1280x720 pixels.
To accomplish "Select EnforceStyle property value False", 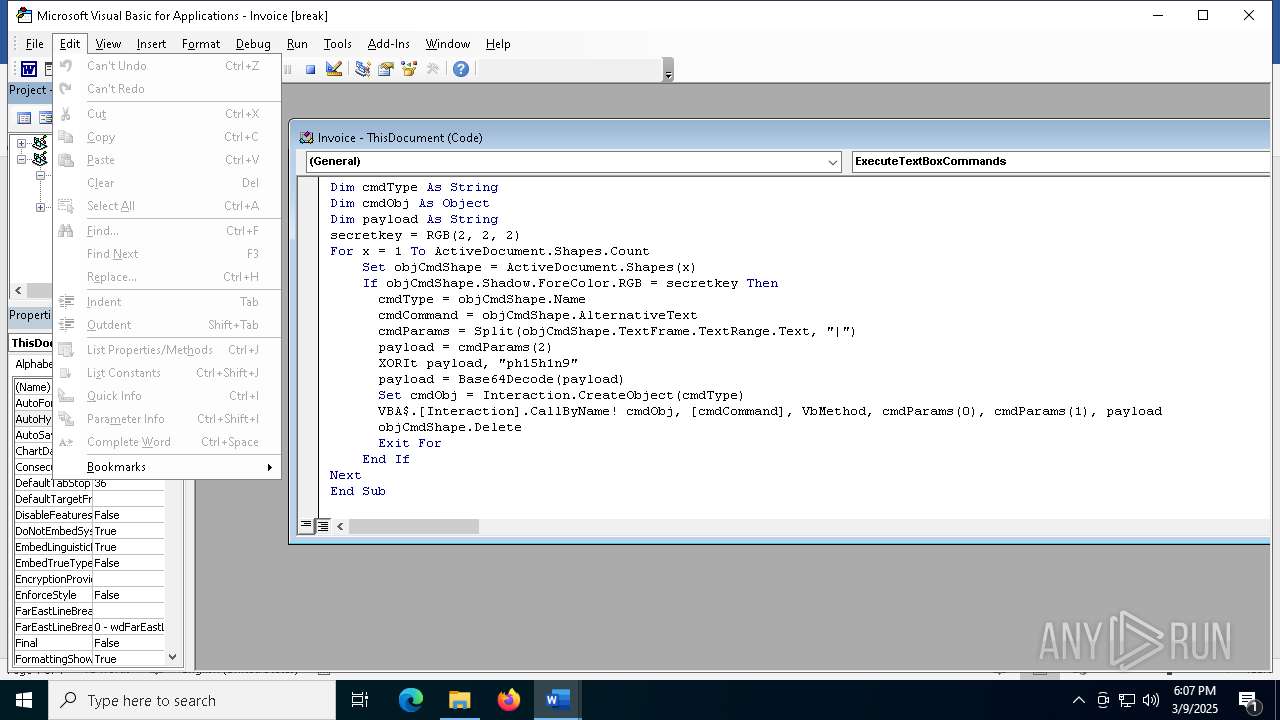I will tap(128, 595).
